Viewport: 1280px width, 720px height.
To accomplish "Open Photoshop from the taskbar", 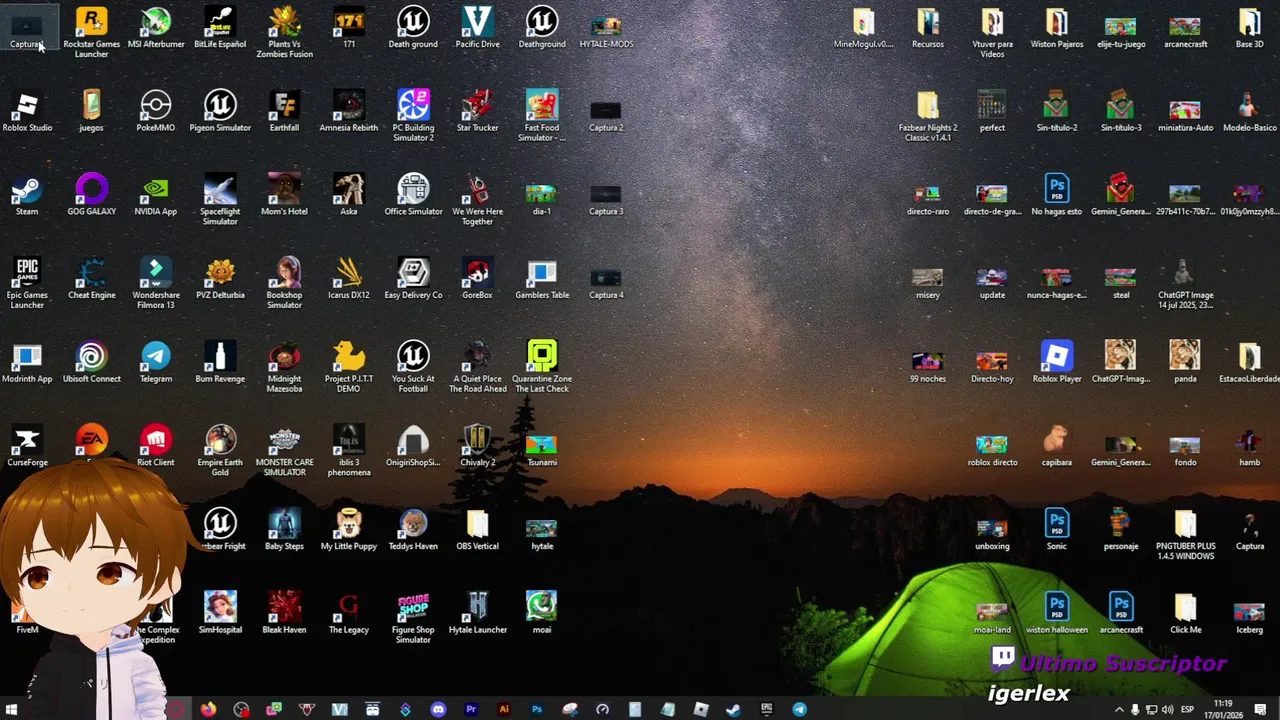I will pyautogui.click(x=537, y=709).
